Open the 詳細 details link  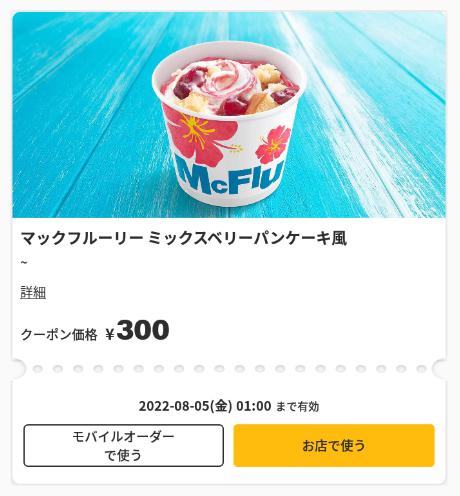(x=33, y=292)
